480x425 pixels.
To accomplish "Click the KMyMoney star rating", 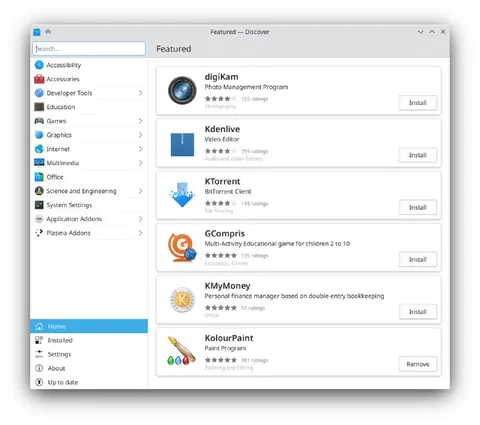I will [x=221, y=308].
